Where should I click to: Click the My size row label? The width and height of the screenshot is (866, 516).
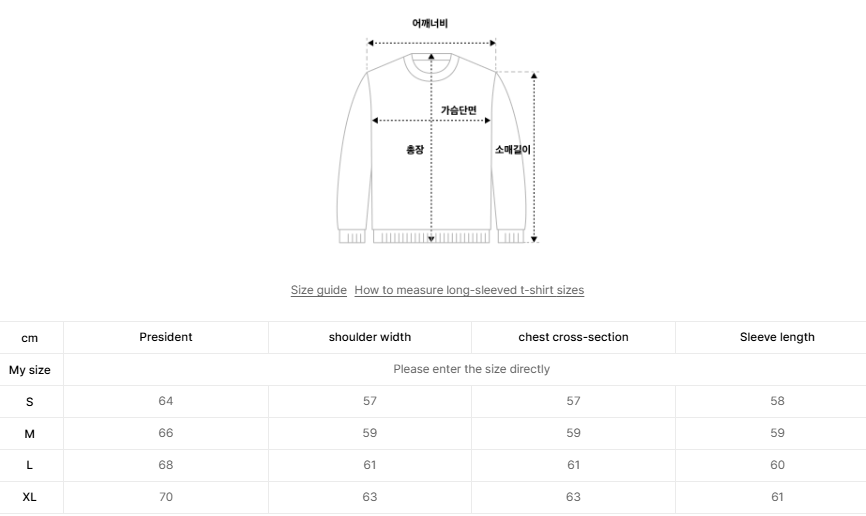pos(30,370)
